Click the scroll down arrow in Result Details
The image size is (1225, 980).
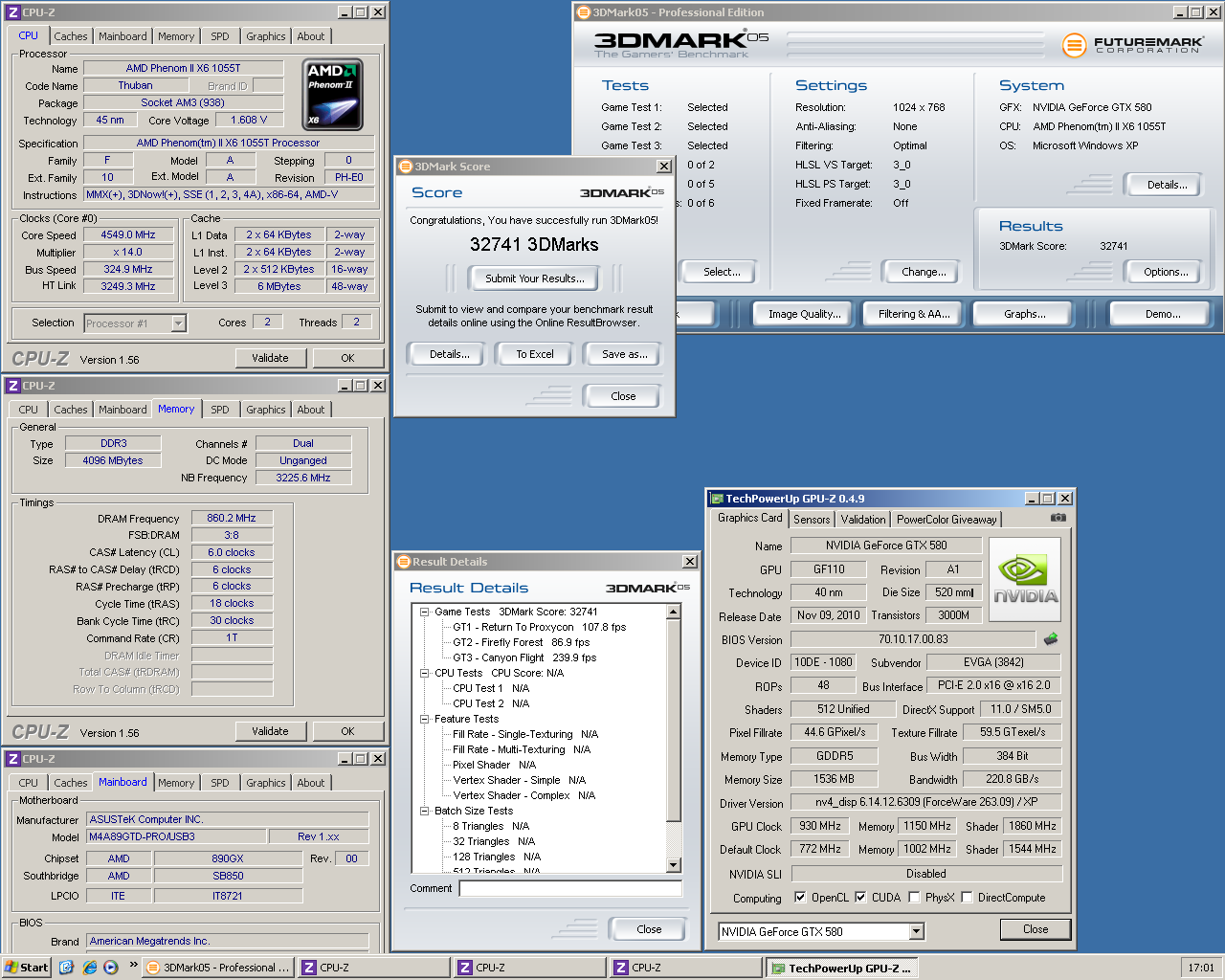pos(673,865)
